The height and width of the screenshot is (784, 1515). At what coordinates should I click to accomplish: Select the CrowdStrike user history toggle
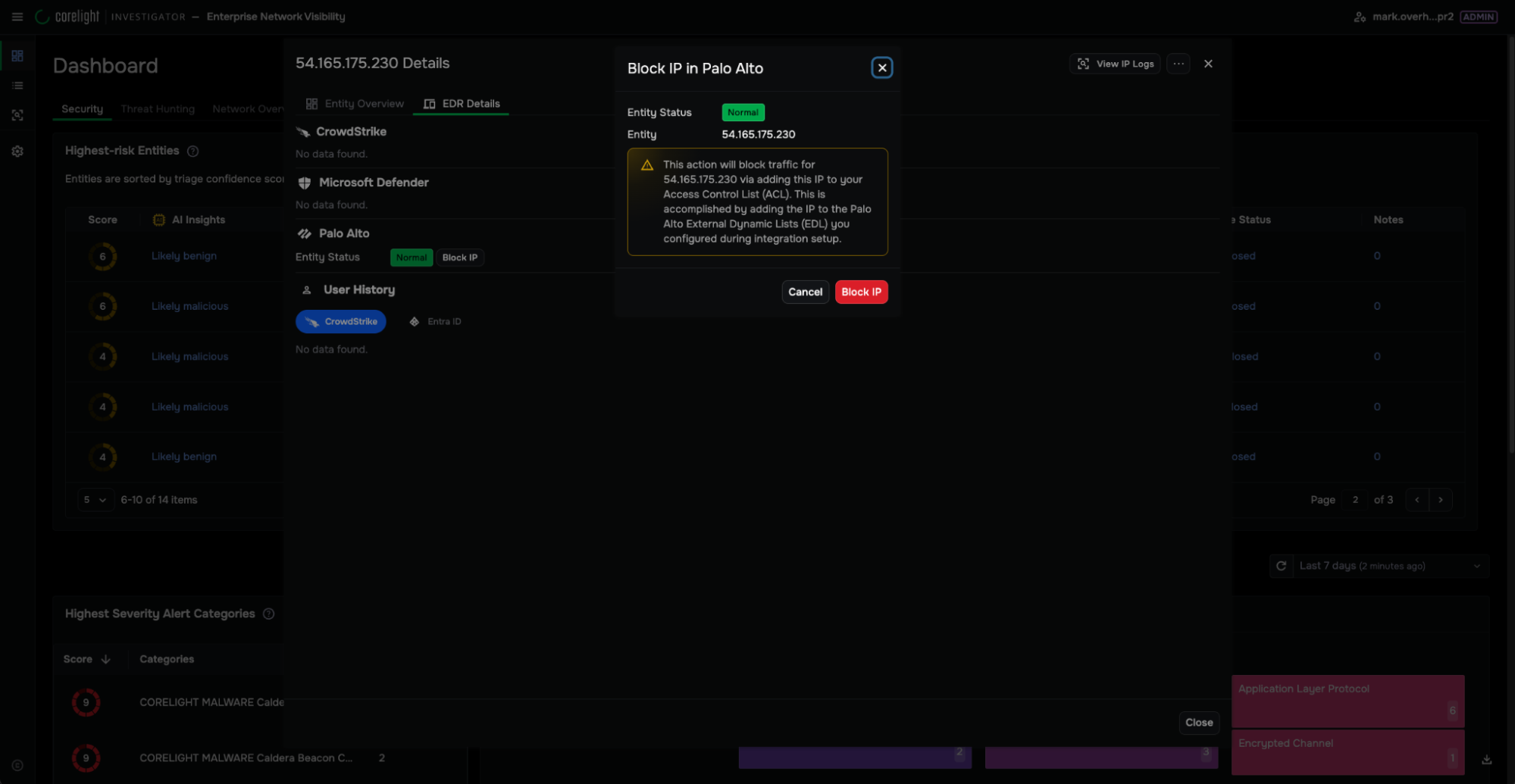(x=341, y=322)
